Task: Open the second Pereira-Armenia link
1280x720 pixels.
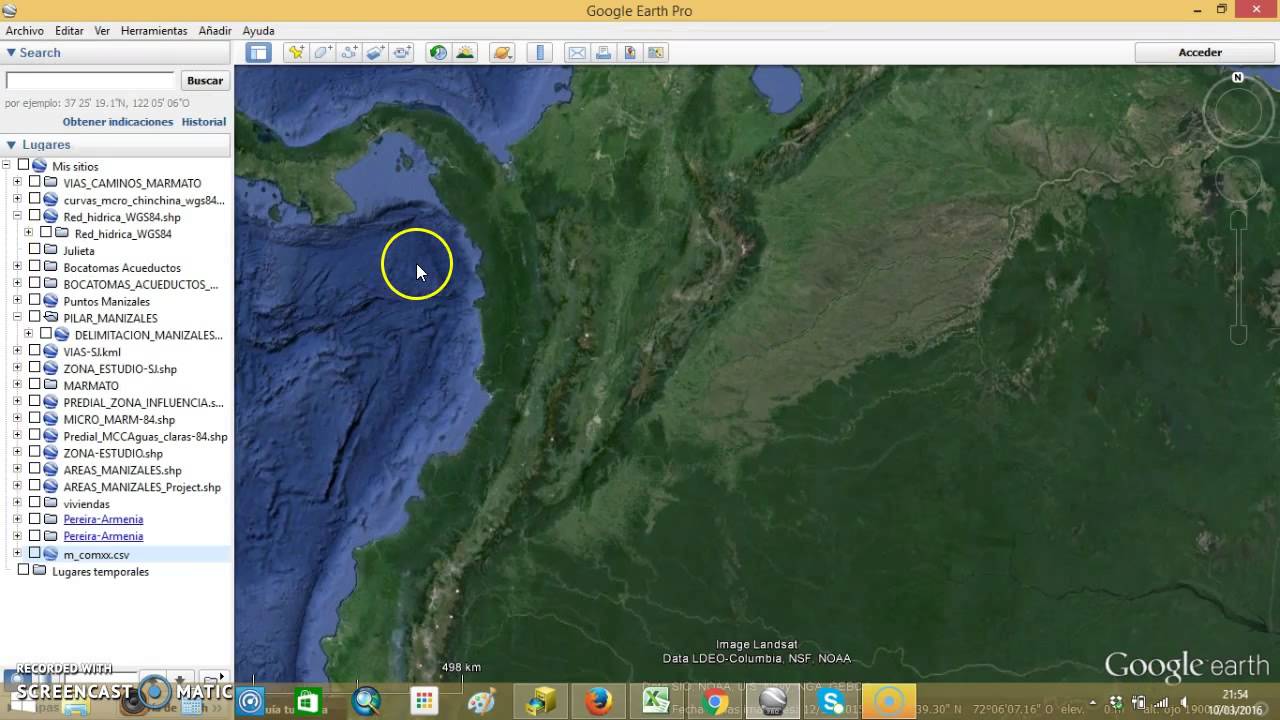Action: (103, 536)
